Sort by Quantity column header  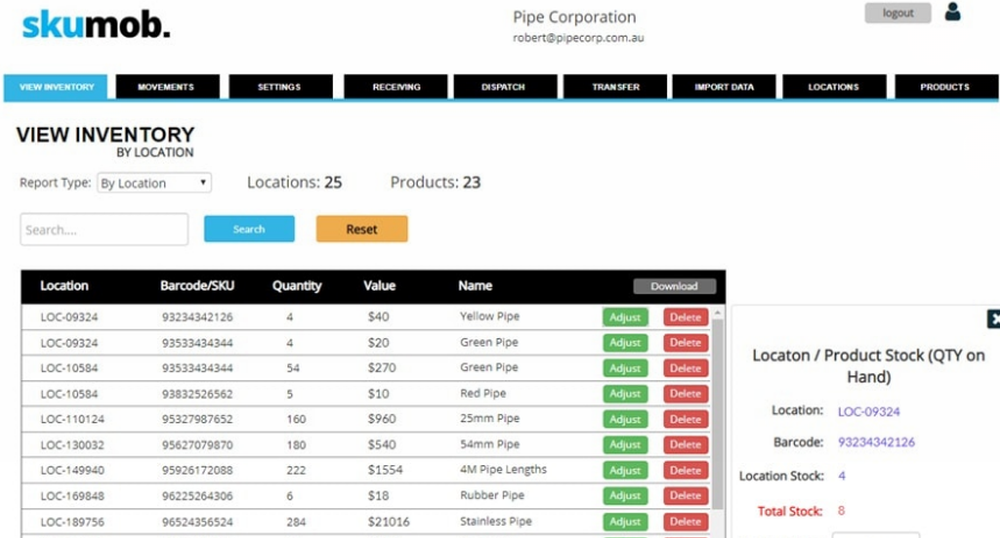(x=297, y=286)
